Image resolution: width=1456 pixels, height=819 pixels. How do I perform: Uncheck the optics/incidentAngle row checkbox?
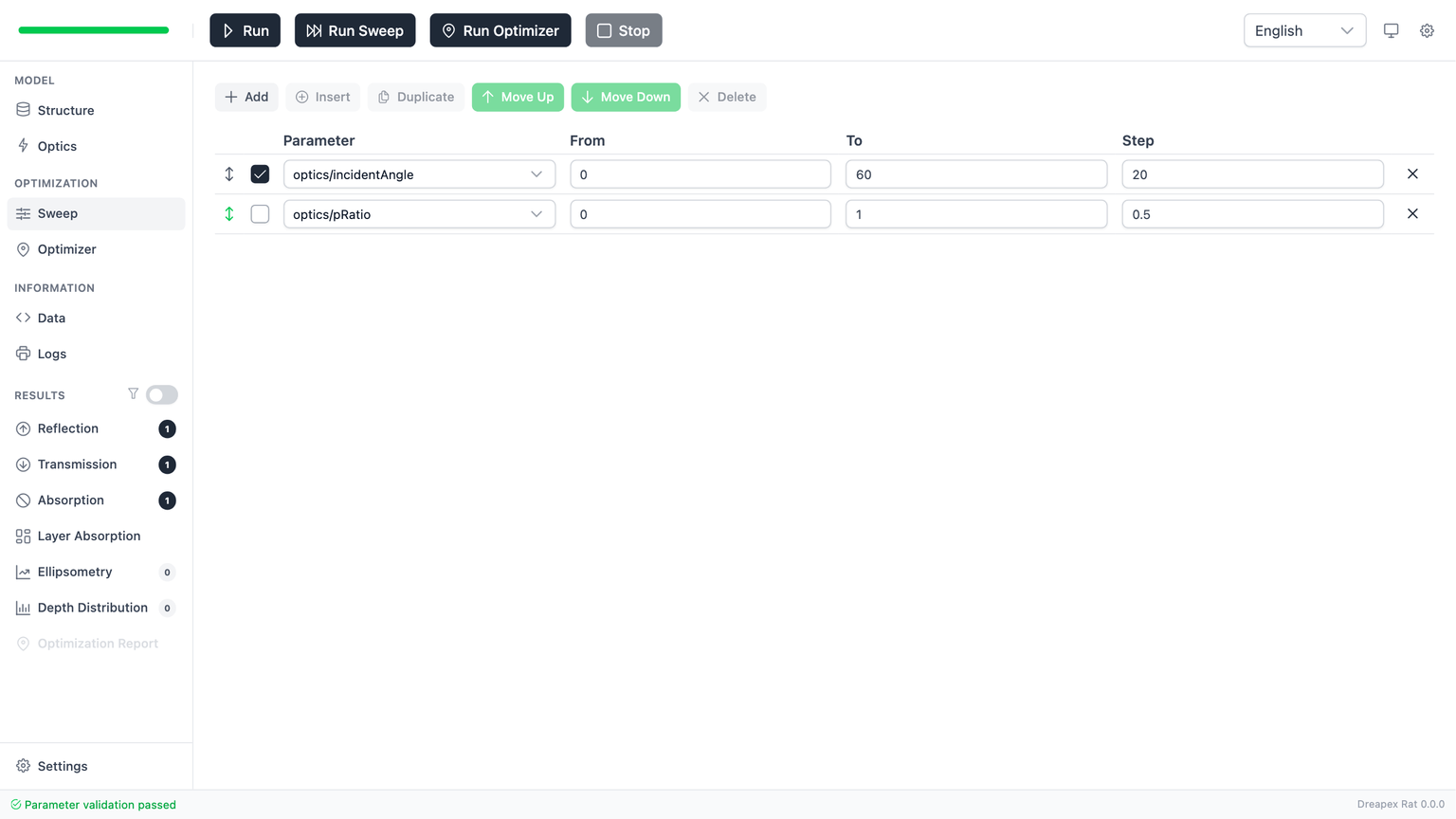(x=260, y=174)
